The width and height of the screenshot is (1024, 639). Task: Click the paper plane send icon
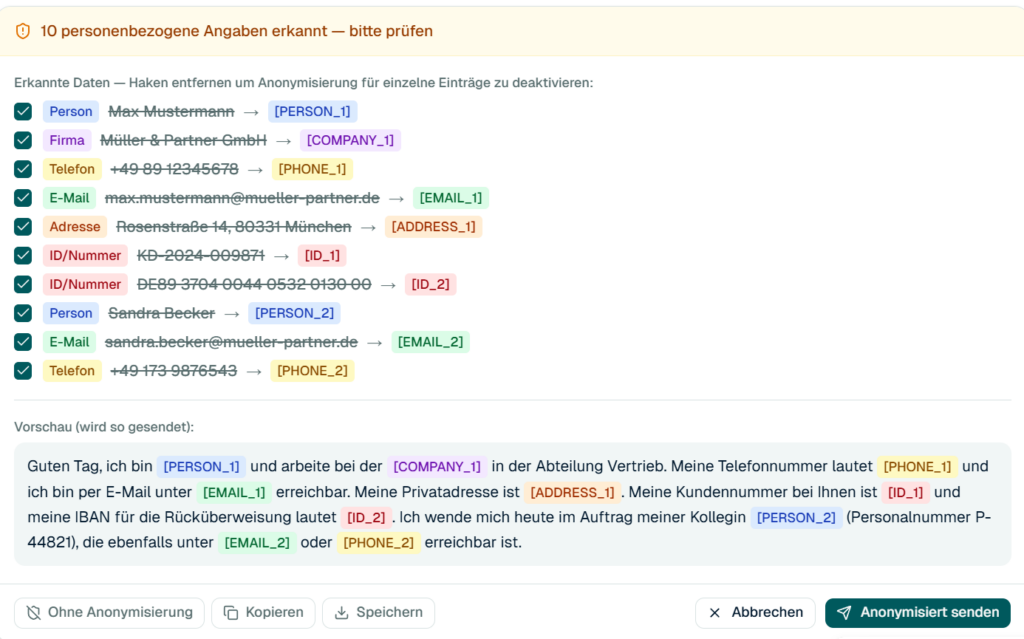pyautogui.click(x=844, y=613)
